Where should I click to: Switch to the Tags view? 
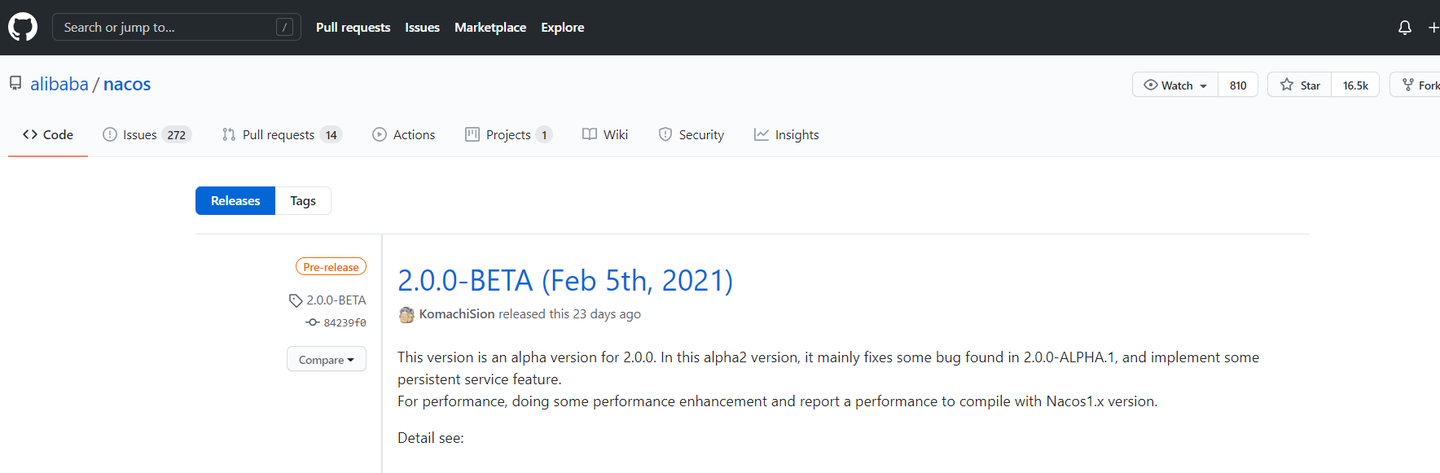[x=303, y=201]
